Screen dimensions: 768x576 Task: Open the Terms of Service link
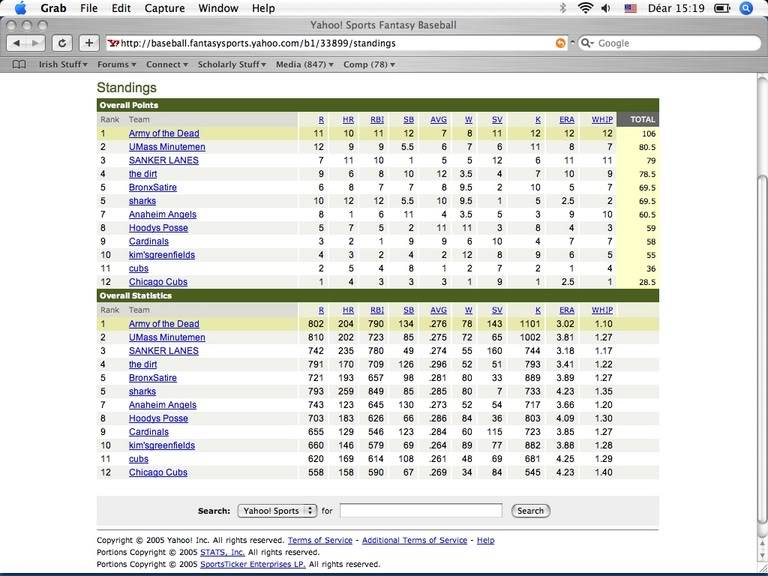pyautogui.click(x=320, y=540)
